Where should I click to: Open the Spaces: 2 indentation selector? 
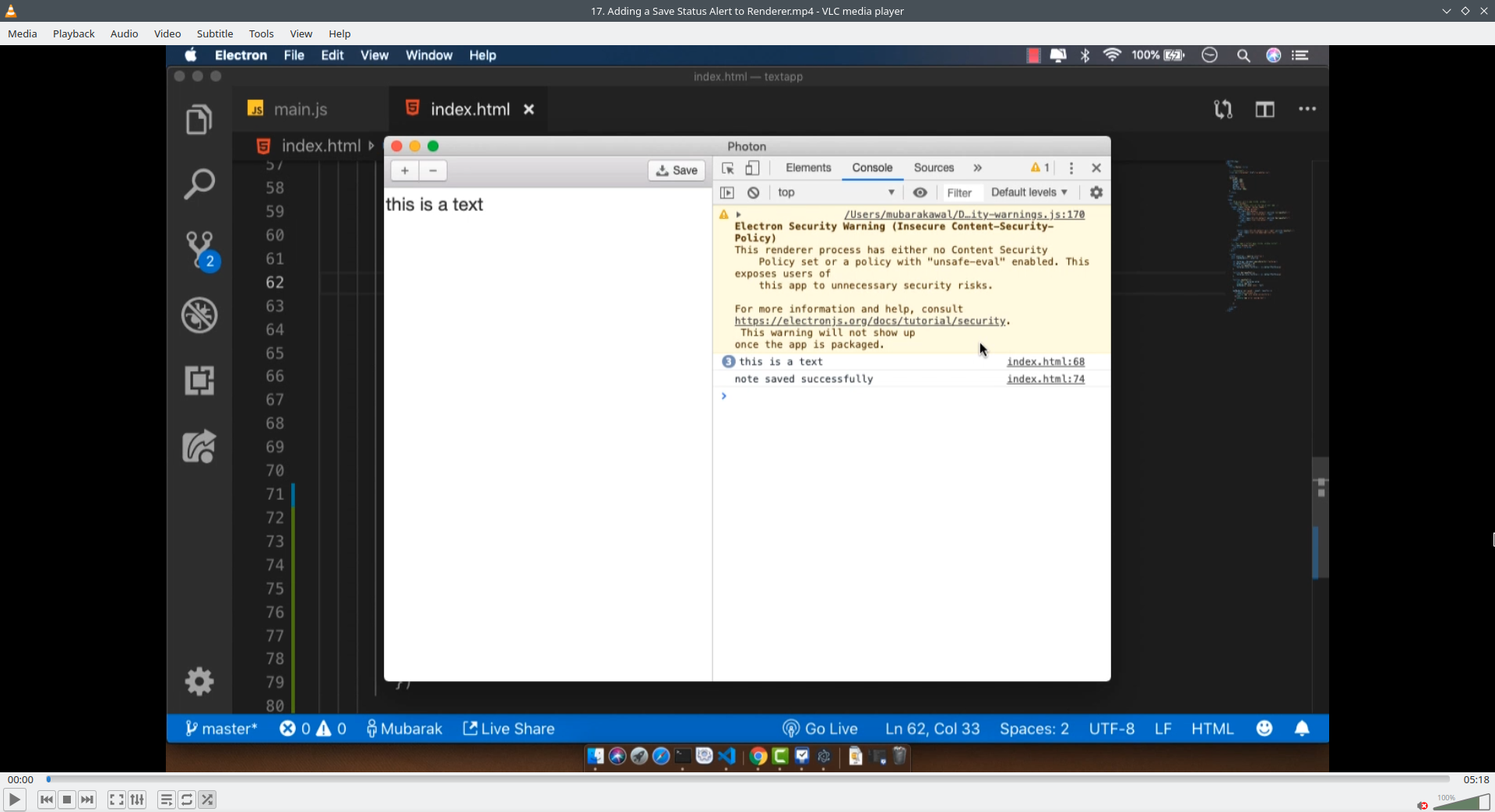(1034, 729)
